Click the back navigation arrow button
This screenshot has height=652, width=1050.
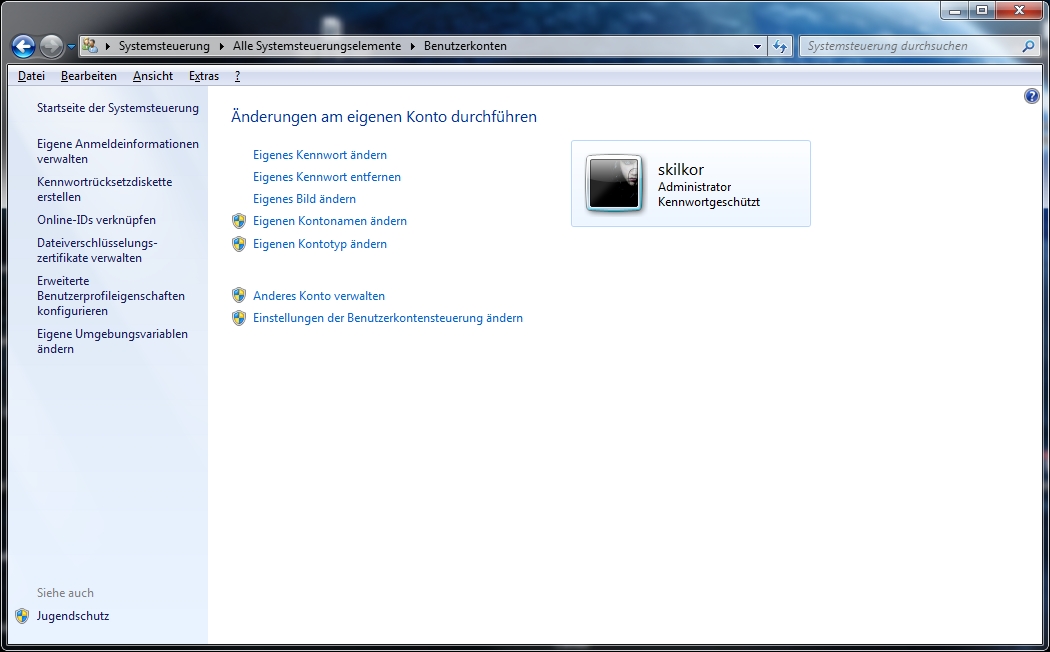23,46
